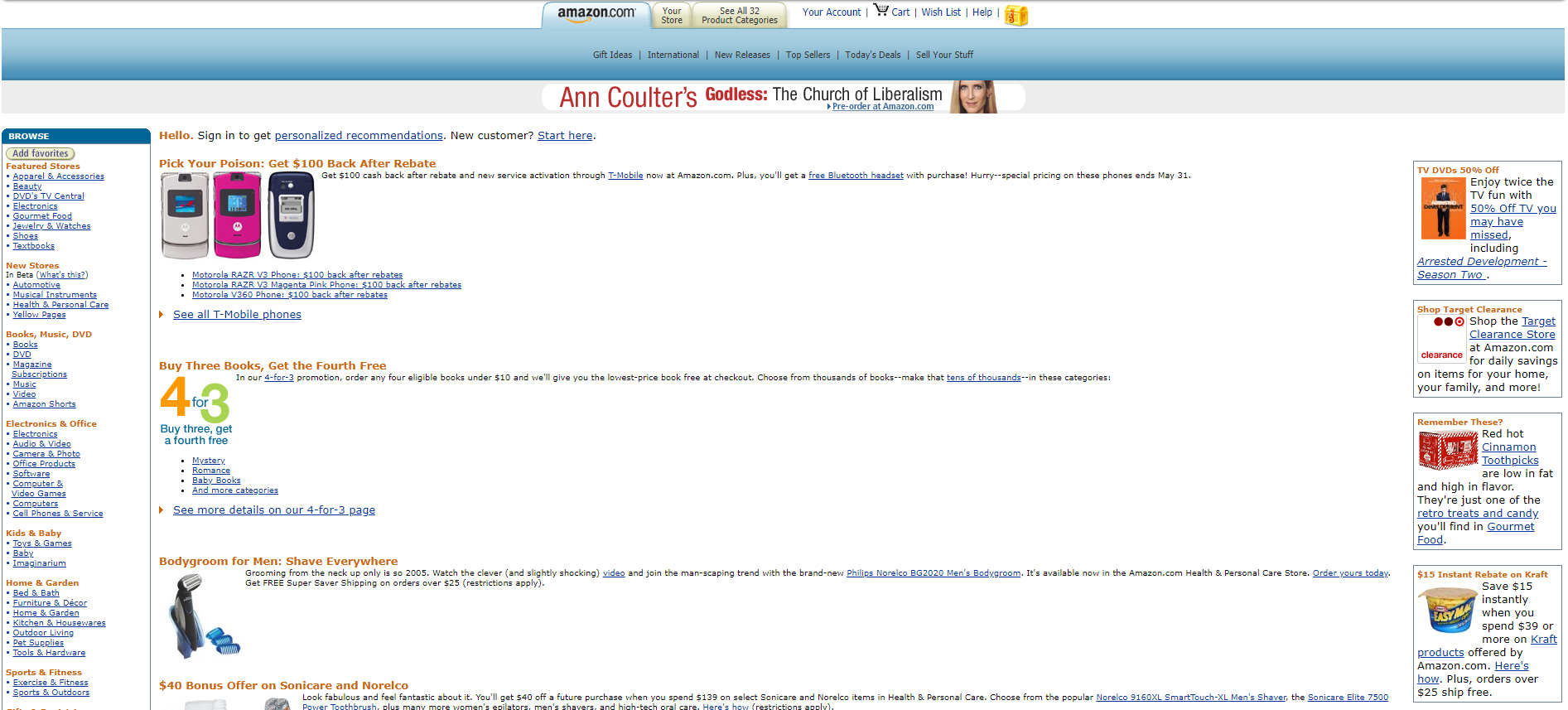Open the Romance books category

pyautogui.click(x=211, y=471)
